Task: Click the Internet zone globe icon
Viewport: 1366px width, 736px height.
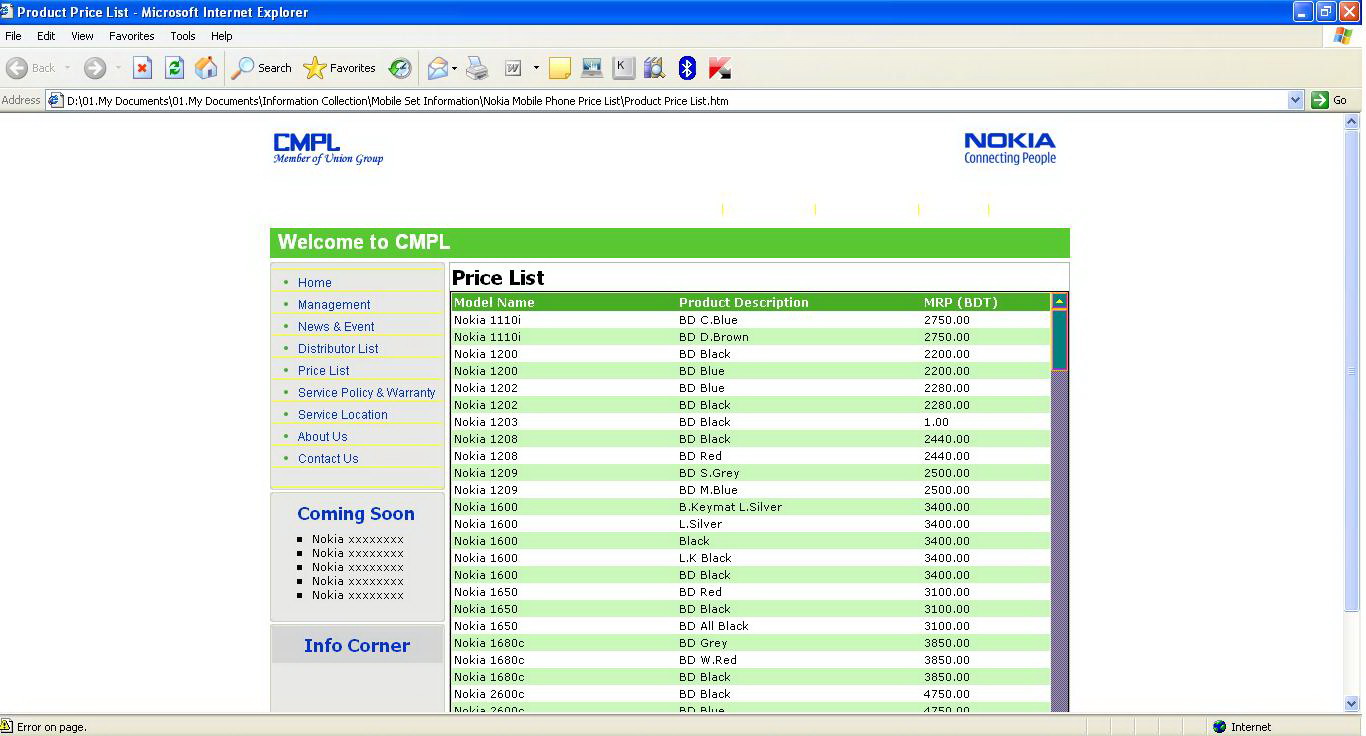Action: click(1219, 727)
